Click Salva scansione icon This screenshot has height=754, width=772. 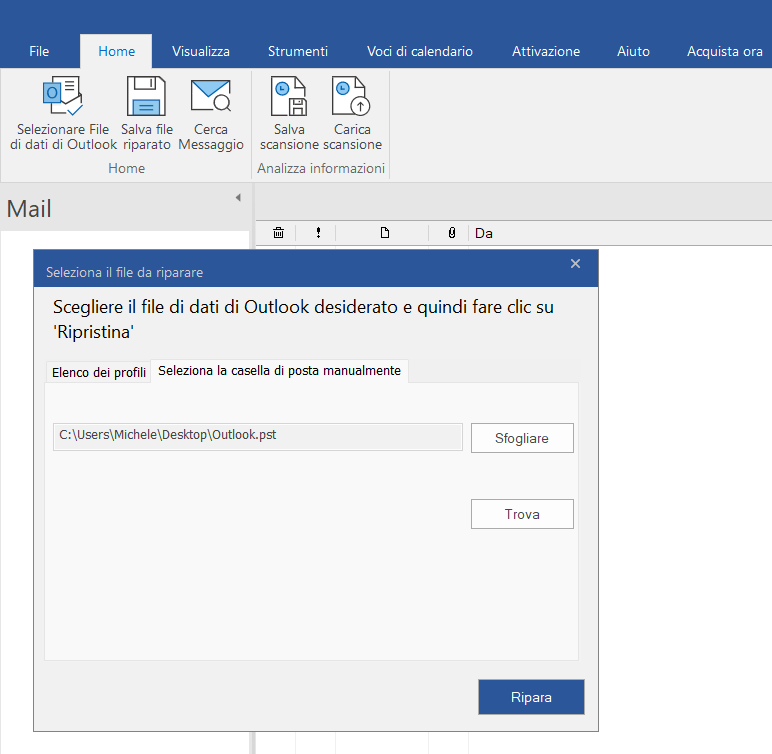point(289,96)
